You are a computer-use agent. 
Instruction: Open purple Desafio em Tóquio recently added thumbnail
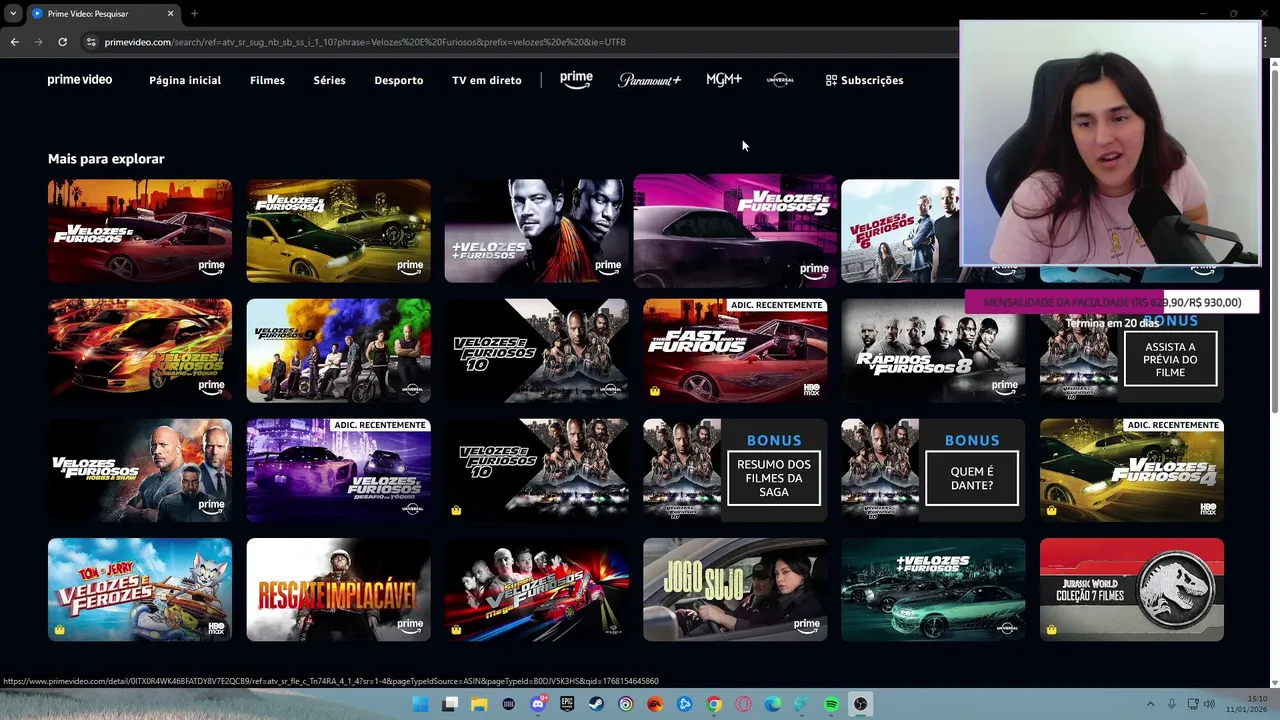tap(339, 470)
